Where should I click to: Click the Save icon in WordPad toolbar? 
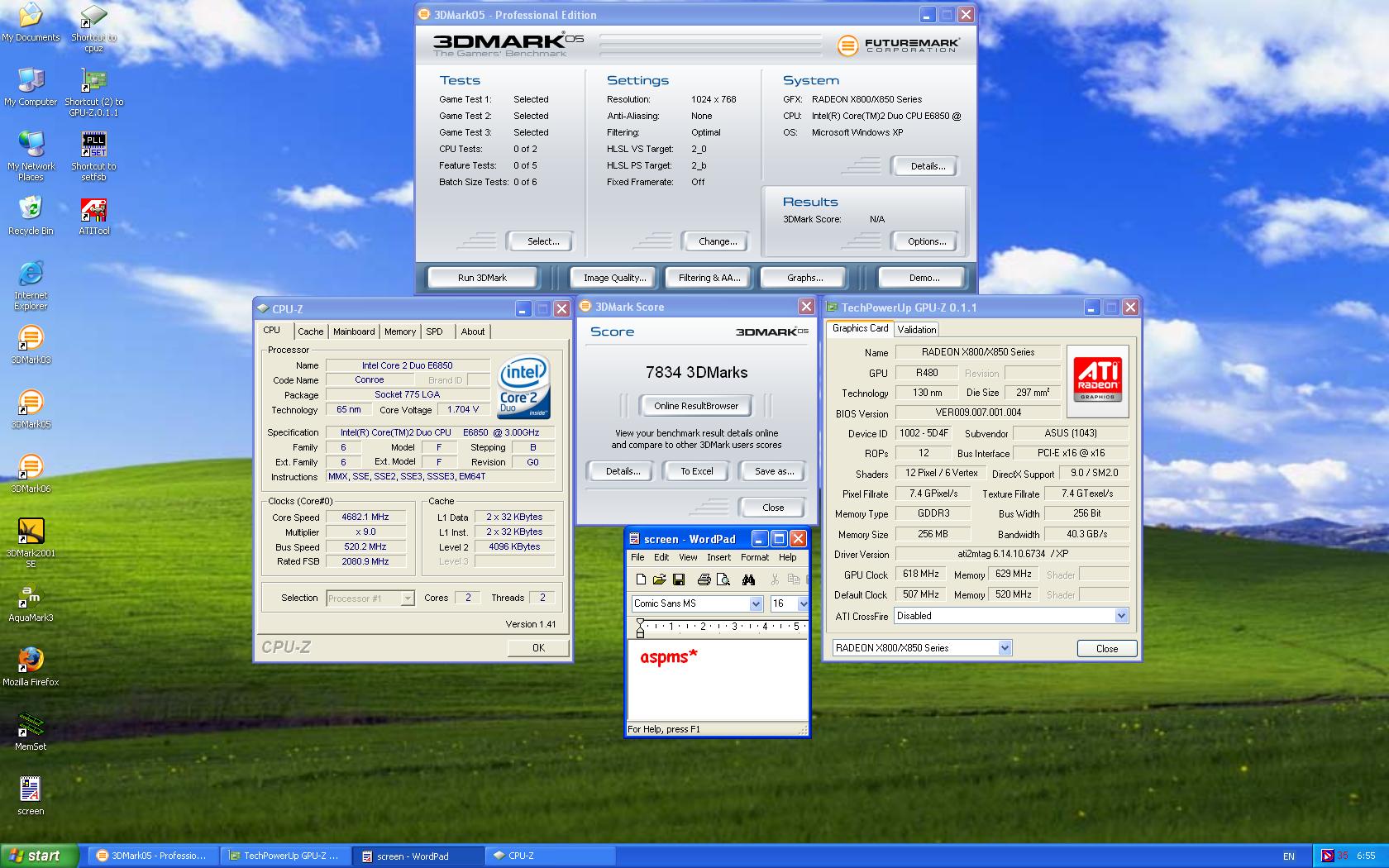click(x=678, y=579)
